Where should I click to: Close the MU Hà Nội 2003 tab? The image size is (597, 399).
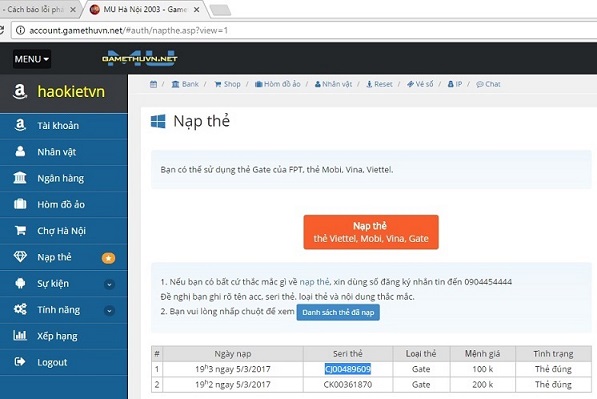[x=196, y=10]
